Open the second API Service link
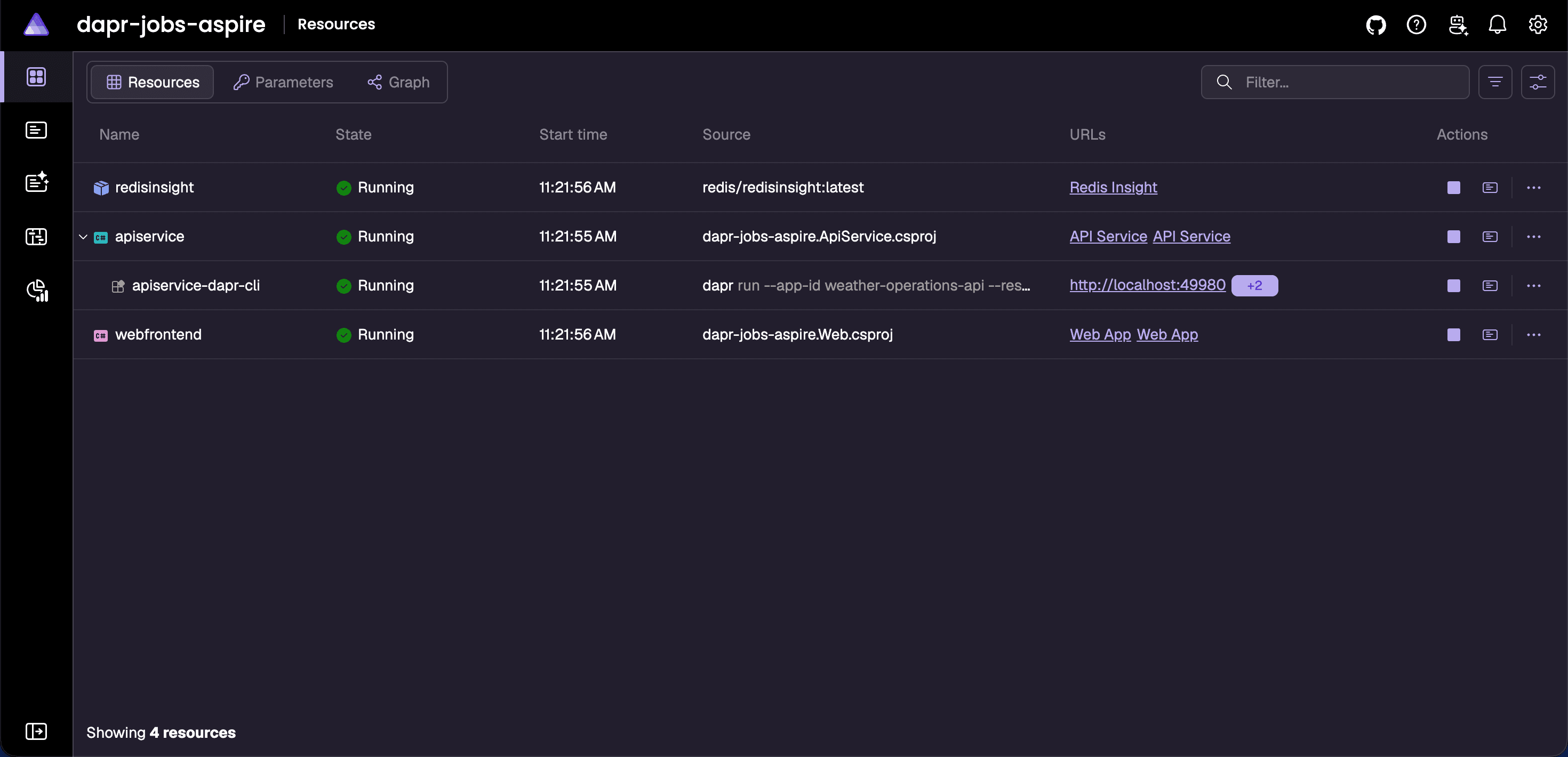This screenshot has height=757, width=1568. pyautogui.click(x=1191, y=237)
